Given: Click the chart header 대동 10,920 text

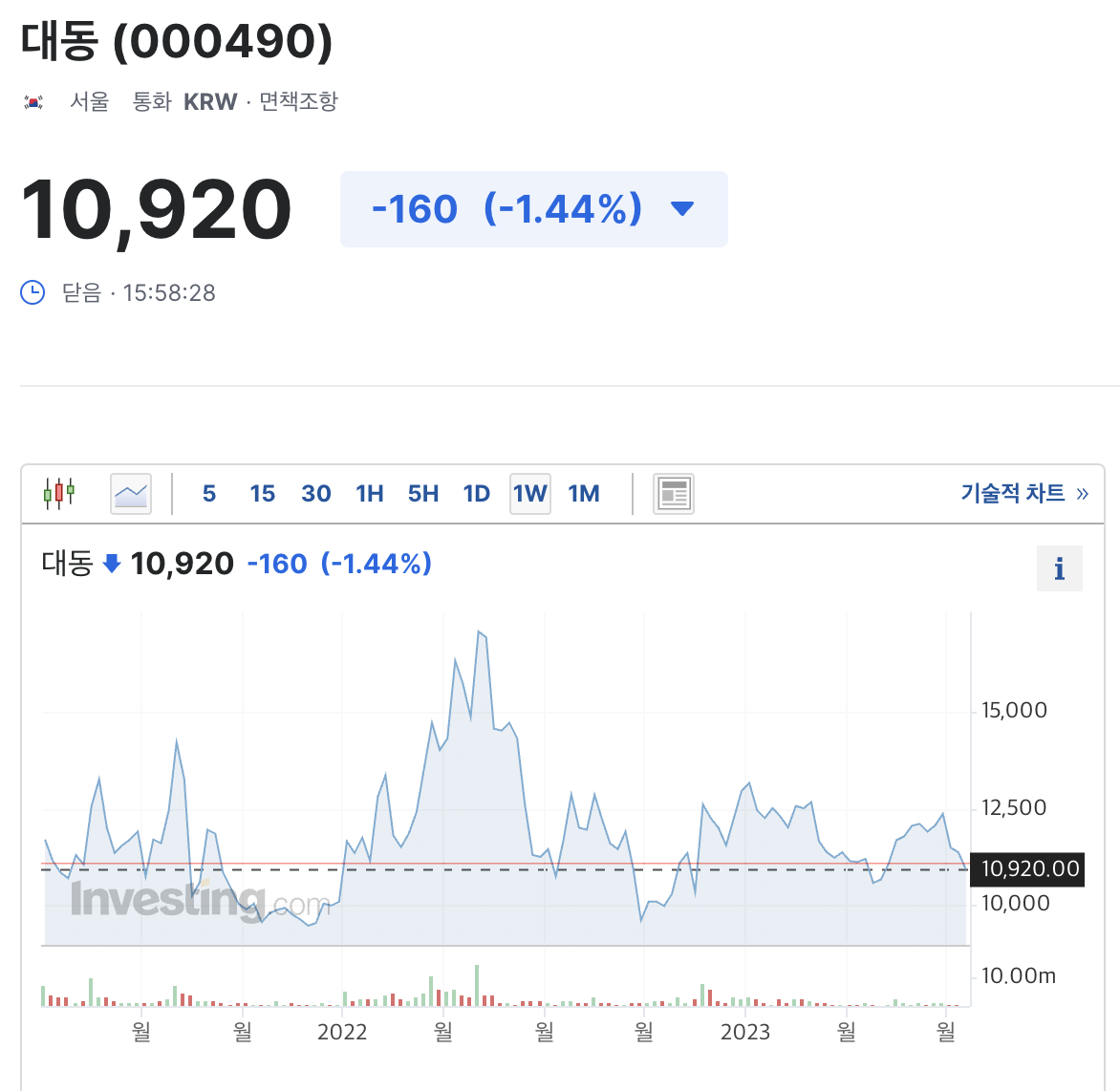Looking at the screenshot, I should point(138,564).
